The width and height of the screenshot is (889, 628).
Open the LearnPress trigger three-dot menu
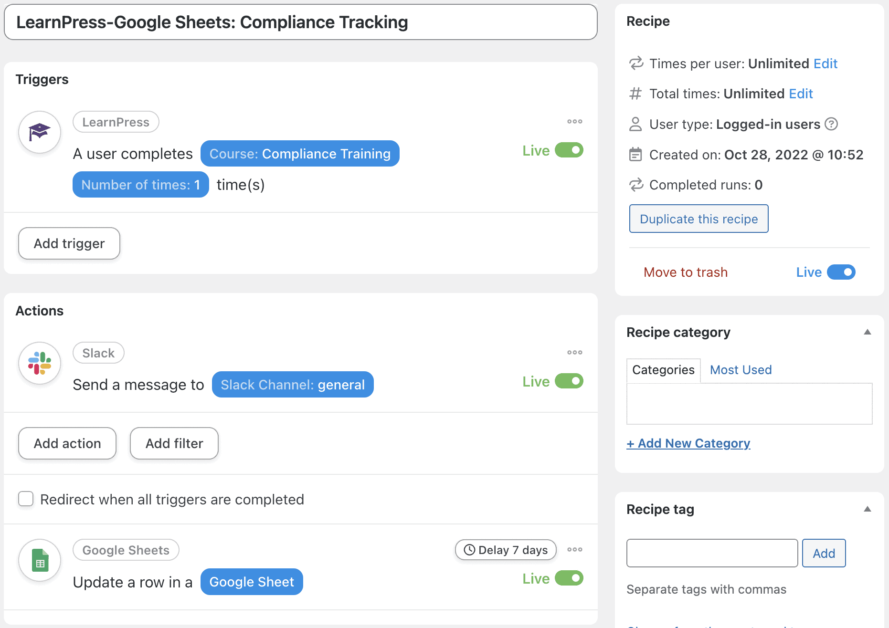[574, 121]
